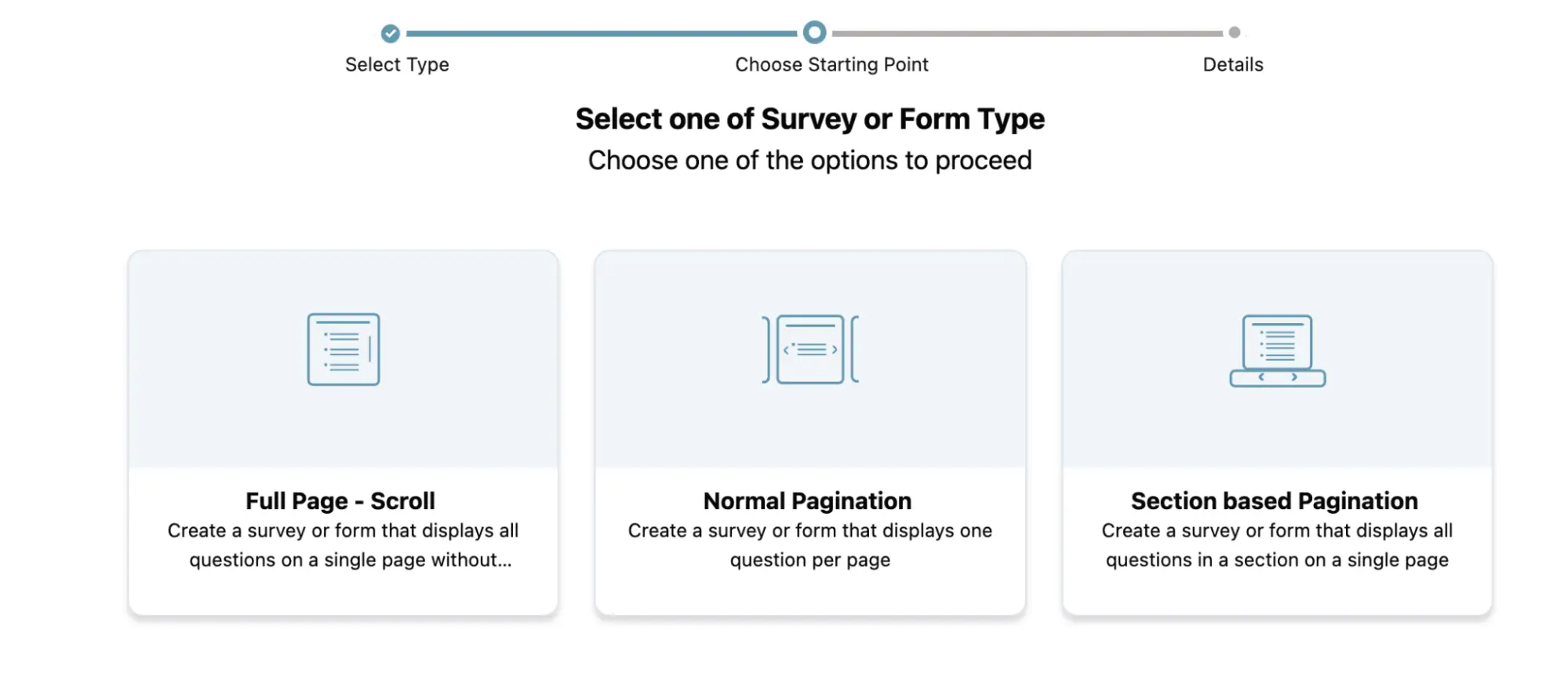This screenshot has width=1568, height=673.
Task: Select the Choose Starting Point step label
Action: point(831,64)
